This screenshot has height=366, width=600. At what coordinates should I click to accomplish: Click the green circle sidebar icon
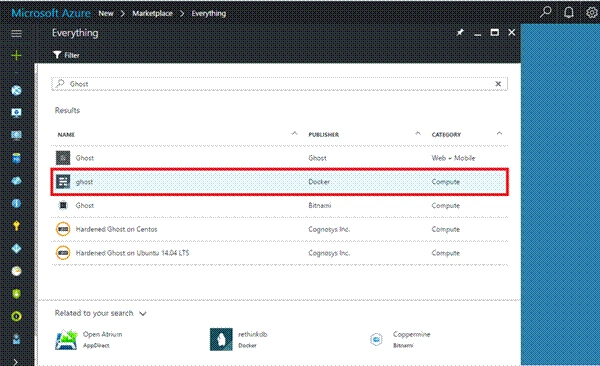[16, 316]
